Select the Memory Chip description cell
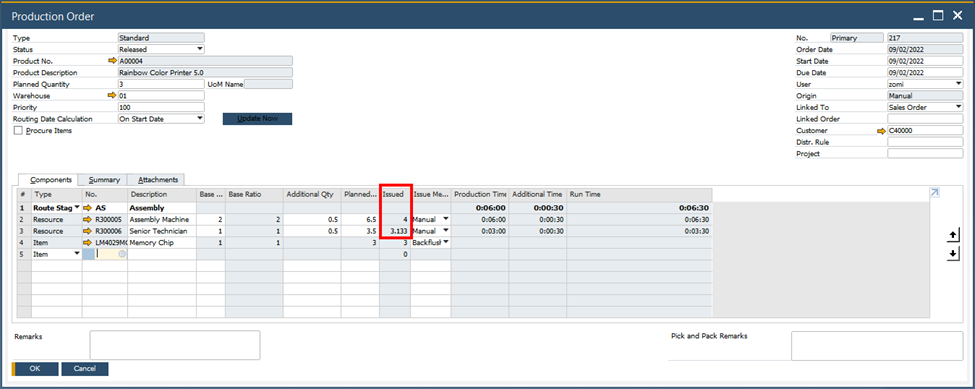 point(162,242)
